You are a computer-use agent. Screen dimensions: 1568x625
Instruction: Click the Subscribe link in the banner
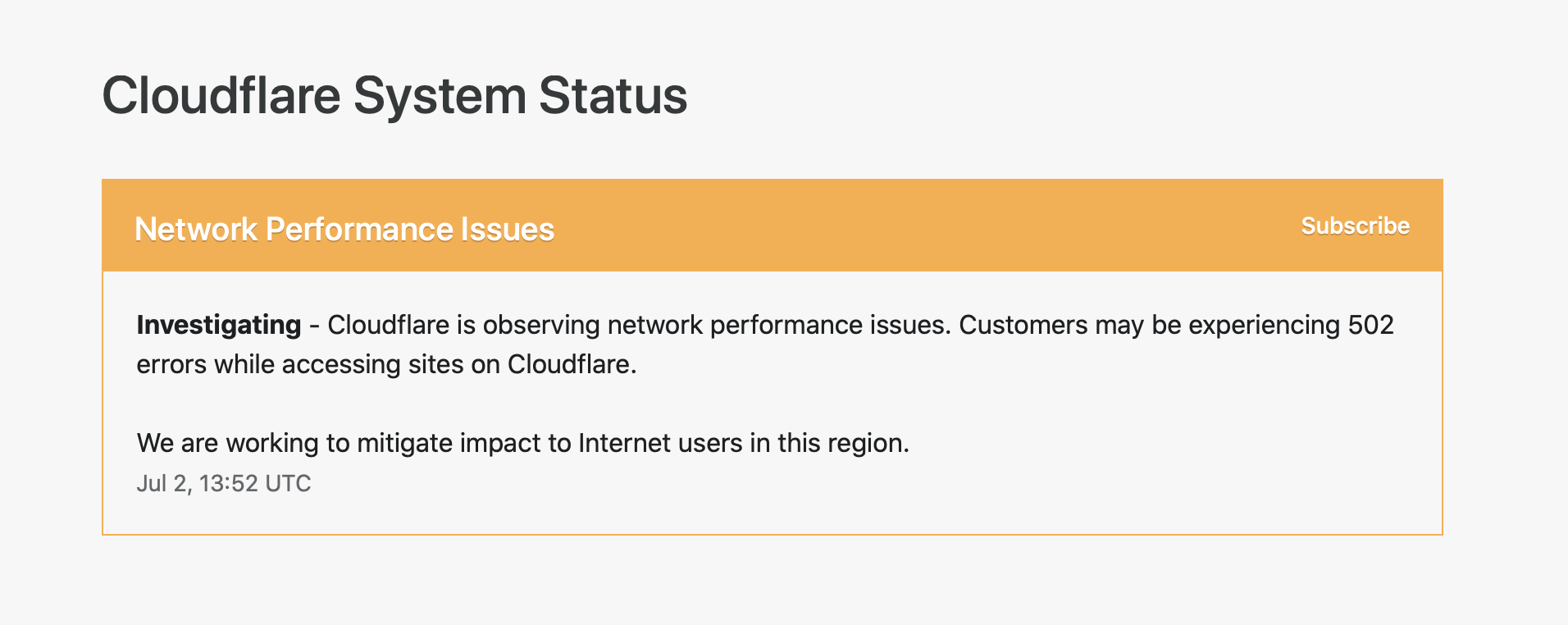[1355, 226]
